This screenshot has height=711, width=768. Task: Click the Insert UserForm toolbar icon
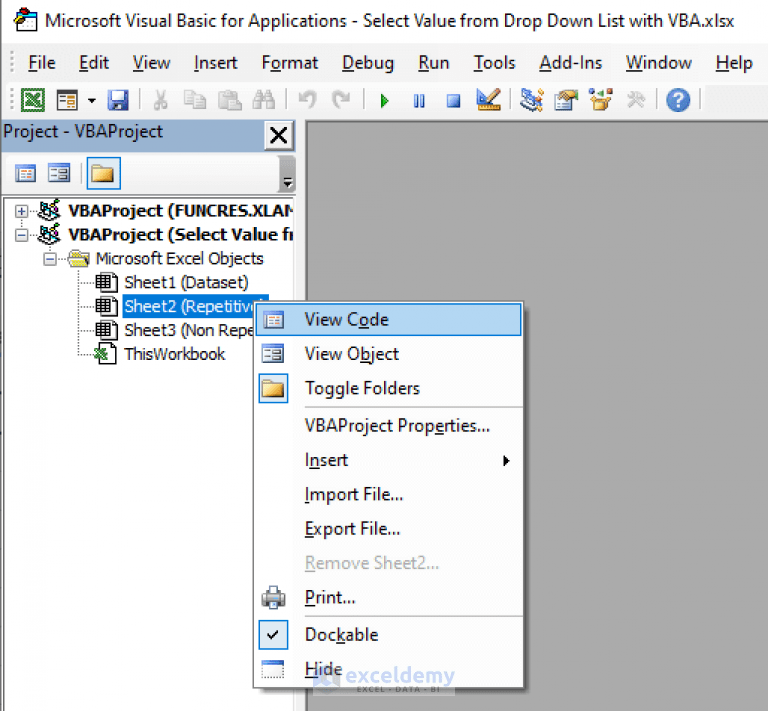[67, 100]
